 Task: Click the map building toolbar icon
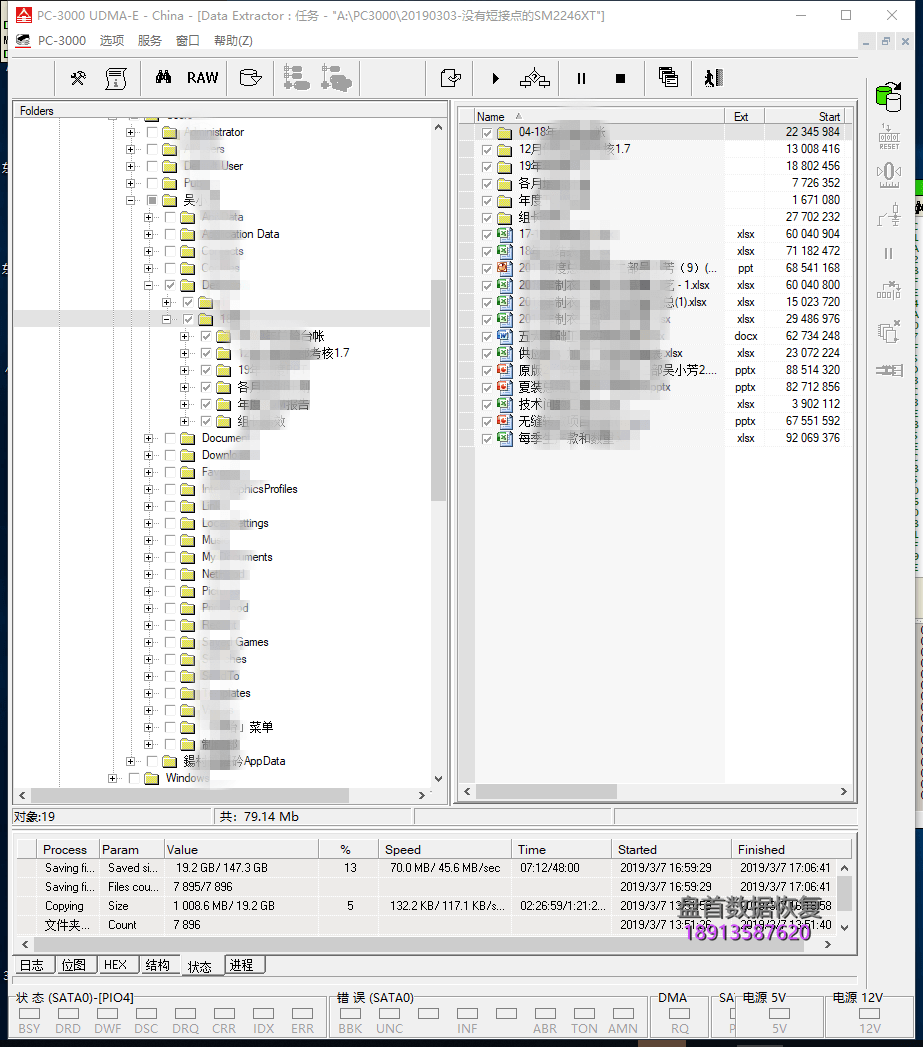click(x=535, y=78)
